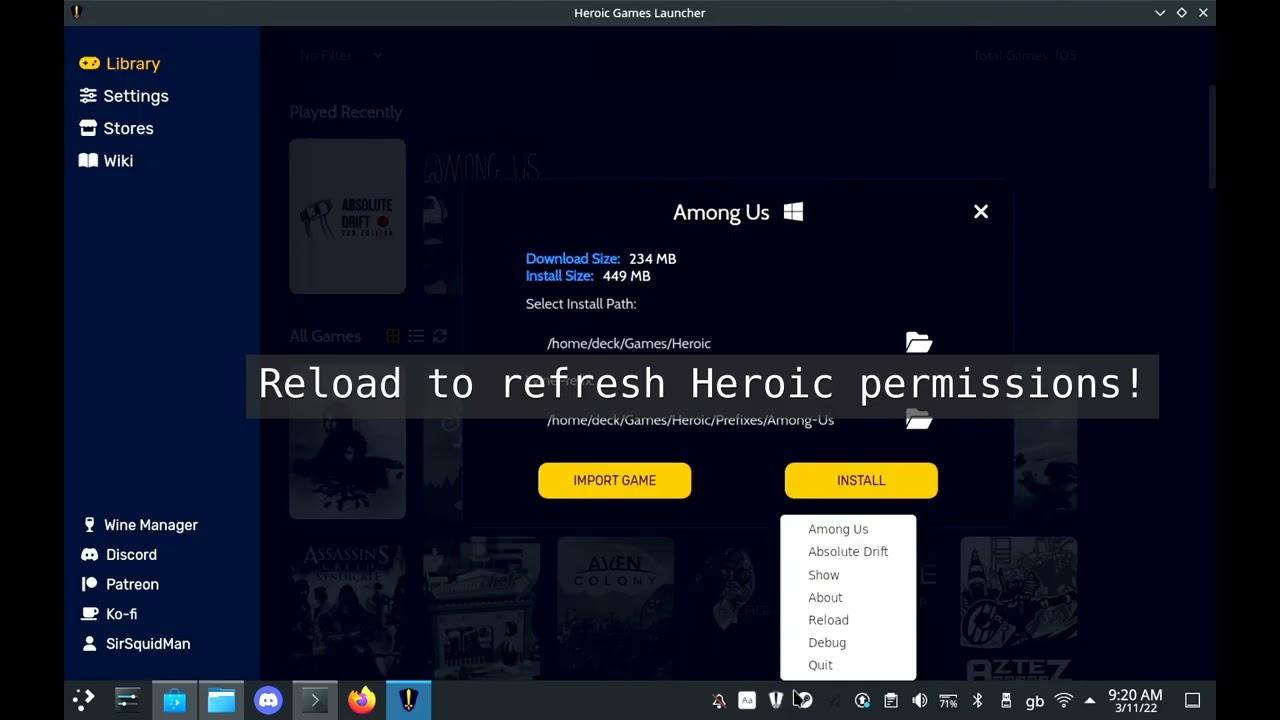Open the SirSquidMan user account entry

coord(135,644)
